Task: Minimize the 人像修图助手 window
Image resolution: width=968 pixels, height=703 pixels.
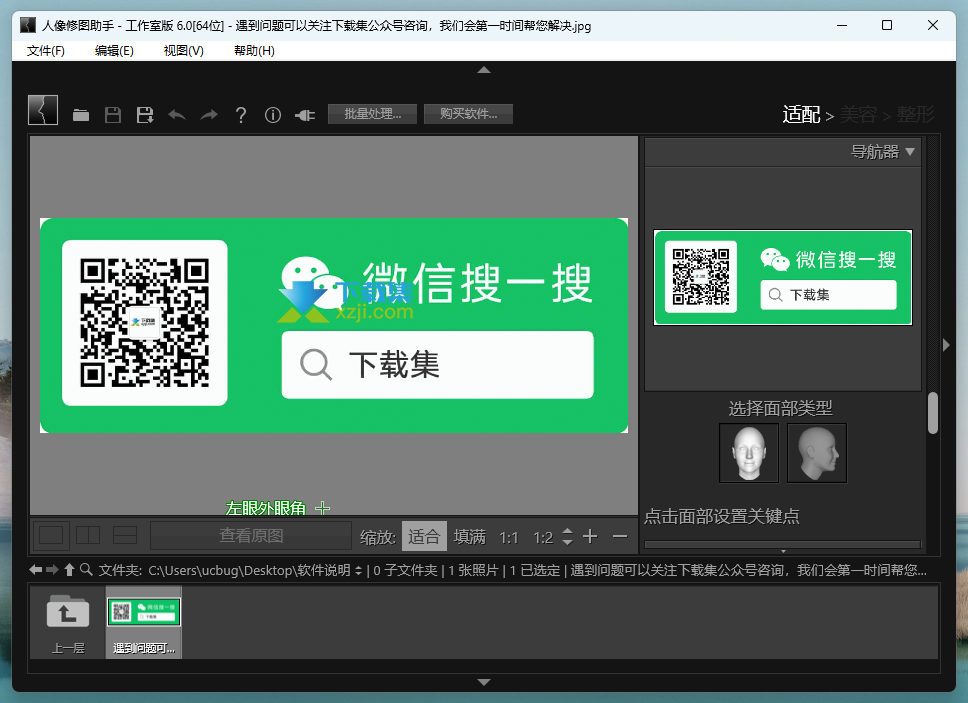Action: tap(842, 25)
